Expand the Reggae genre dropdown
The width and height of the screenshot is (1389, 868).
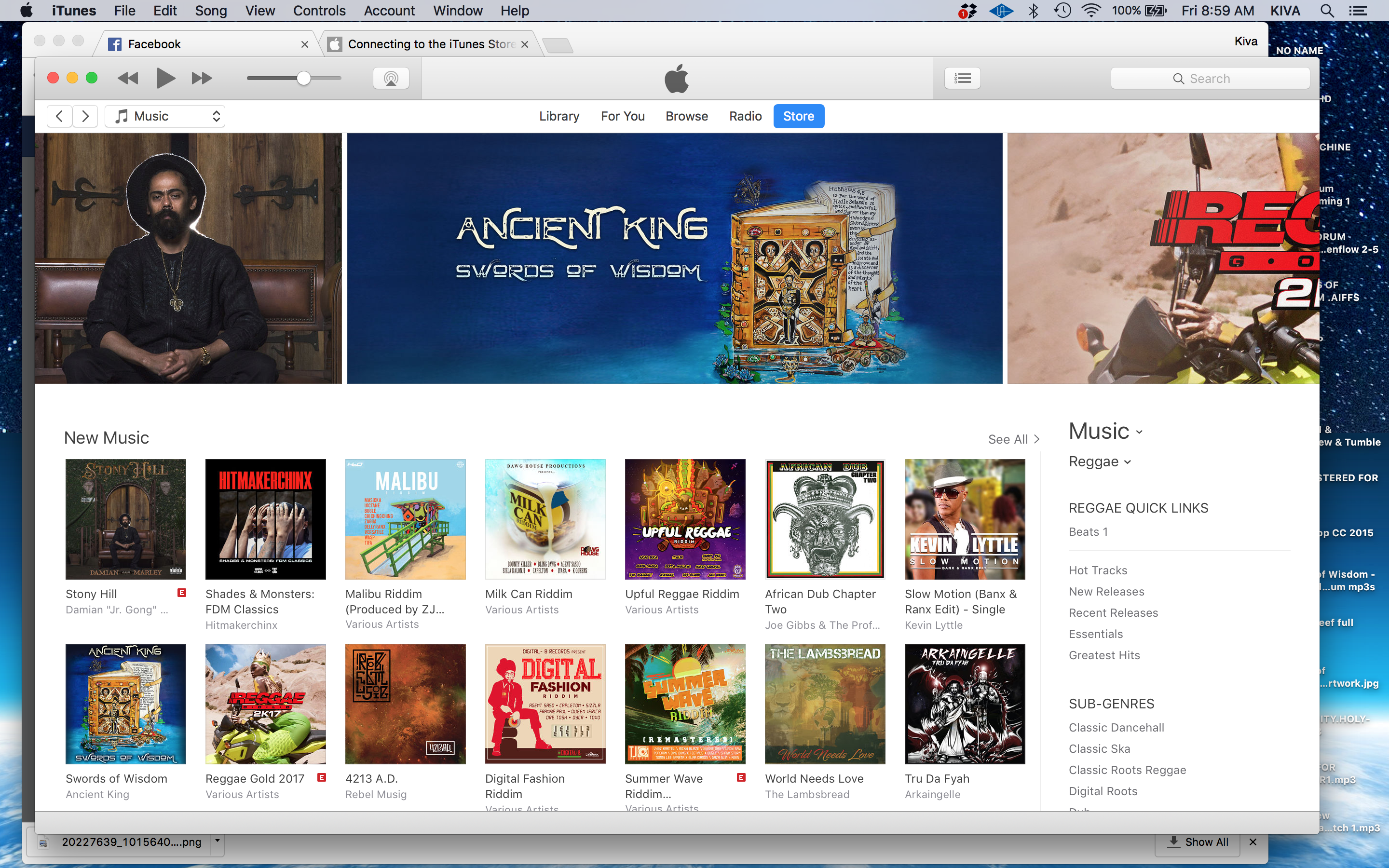1100,461
